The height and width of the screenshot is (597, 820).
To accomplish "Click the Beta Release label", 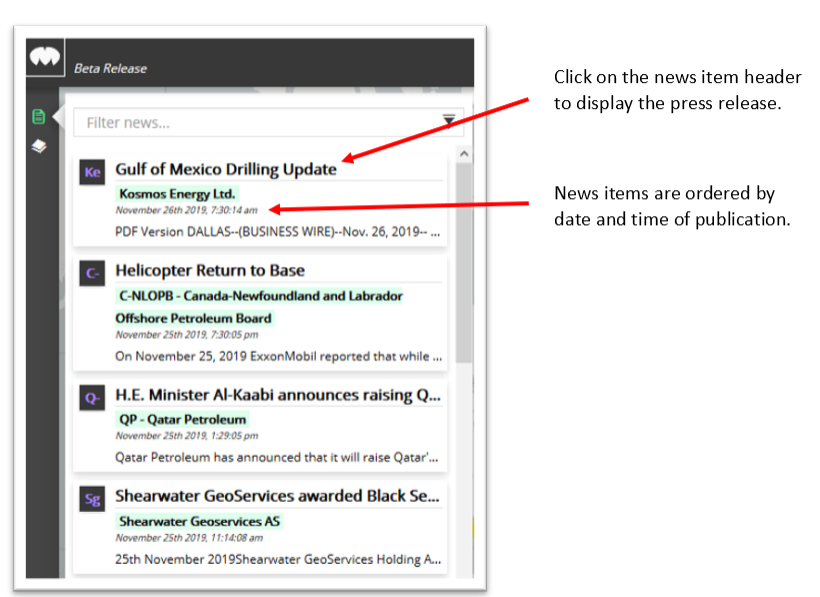I will 110,68.
